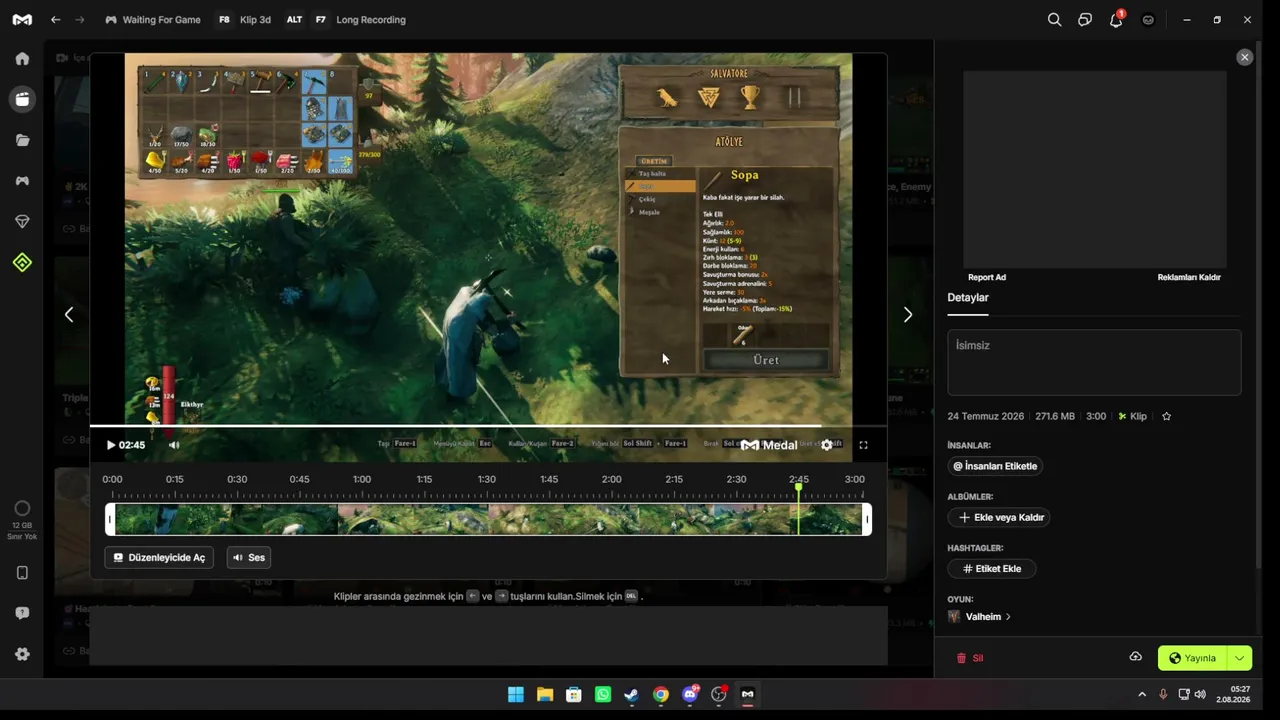Open the premium diamond section in sidebar

pos(22,221)
